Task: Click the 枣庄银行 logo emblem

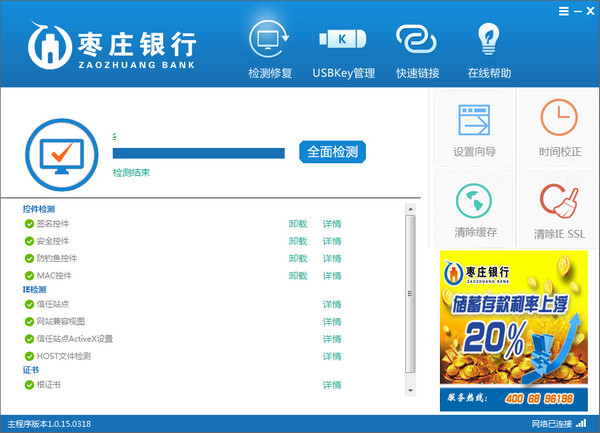Action: [x=50, y=46]
